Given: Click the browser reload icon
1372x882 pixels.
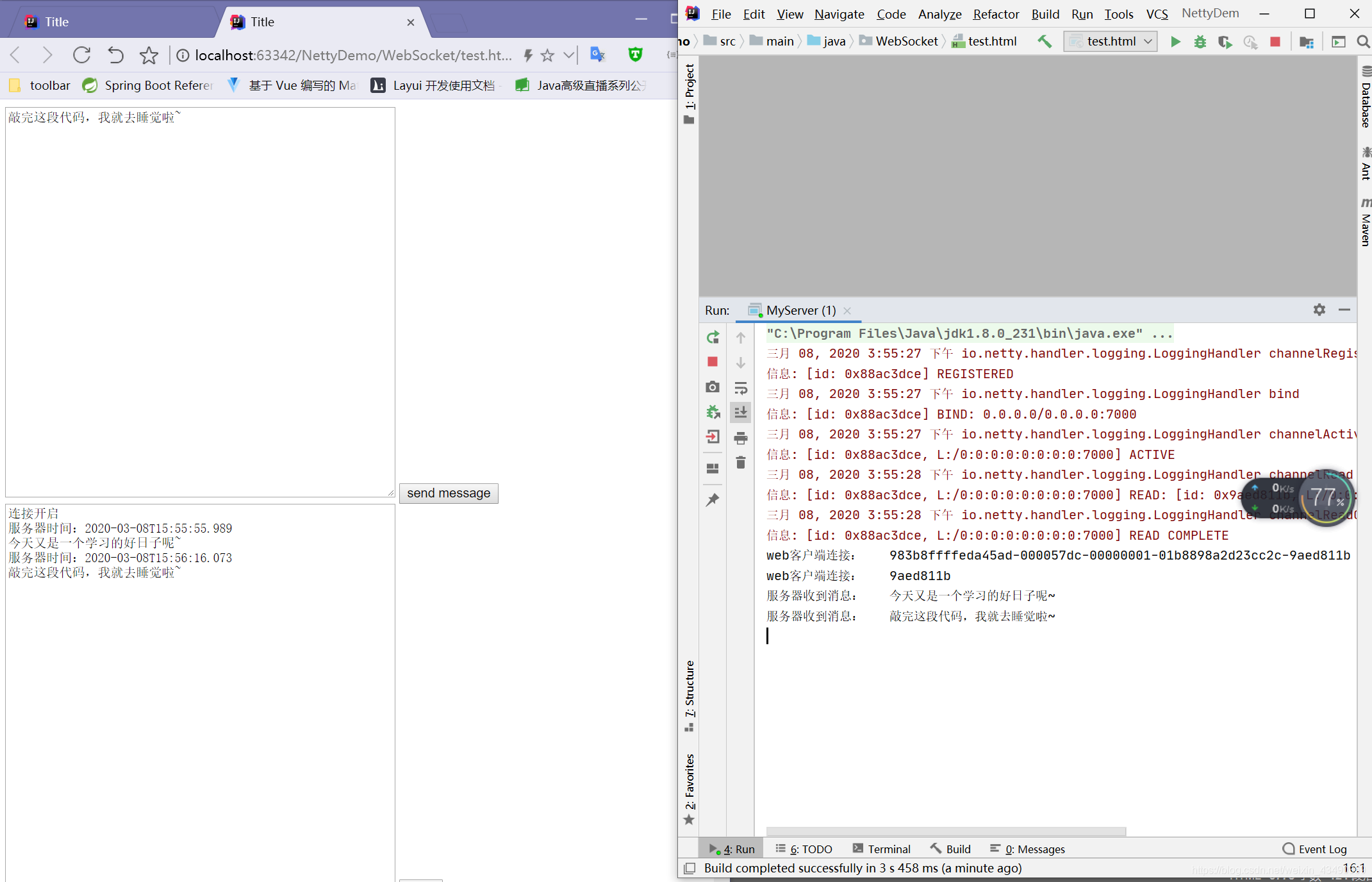Looking at the screenshot, I should (x=81, y=55).
